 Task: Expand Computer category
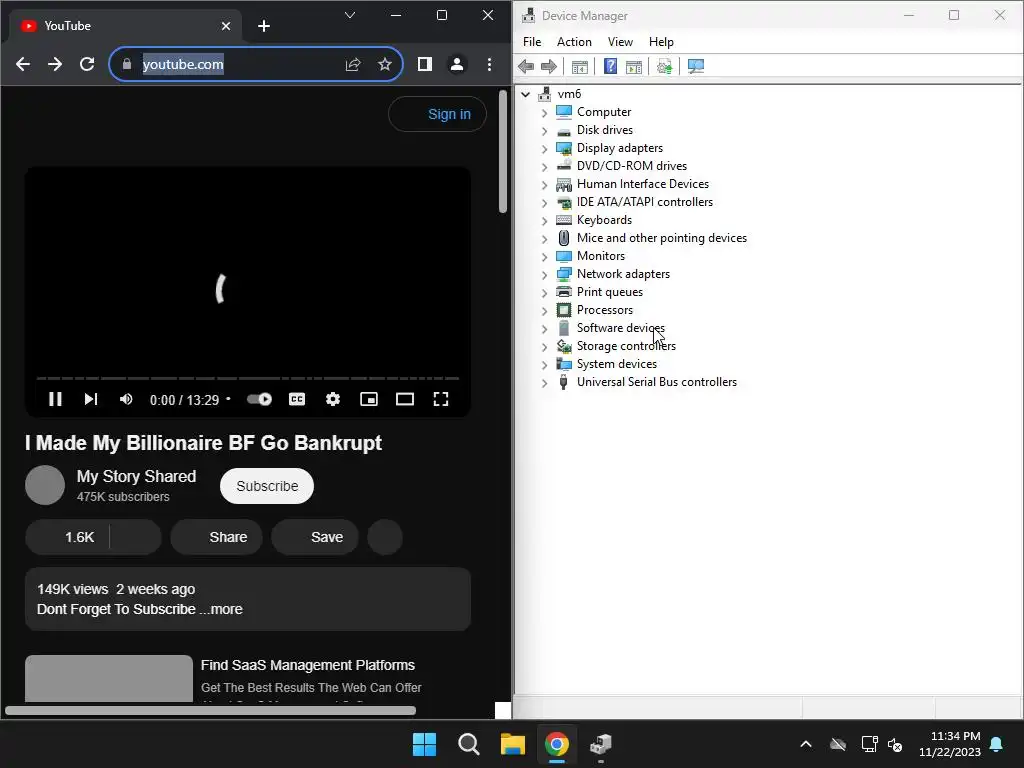[x=545, y=112]
